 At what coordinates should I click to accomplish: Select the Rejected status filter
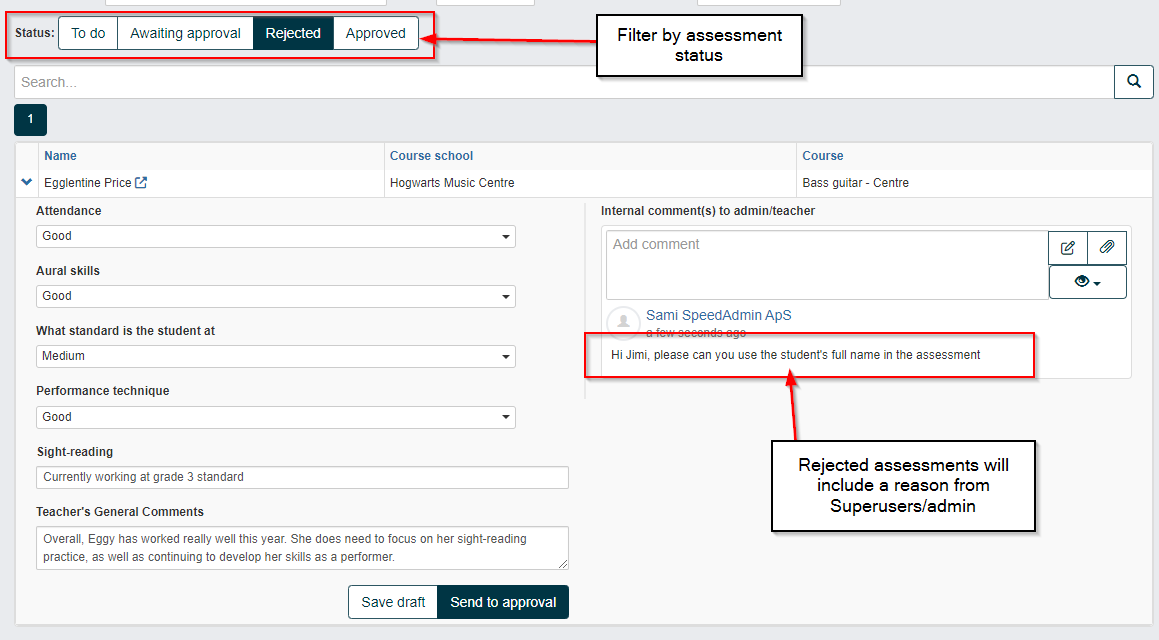pos(293,32)
